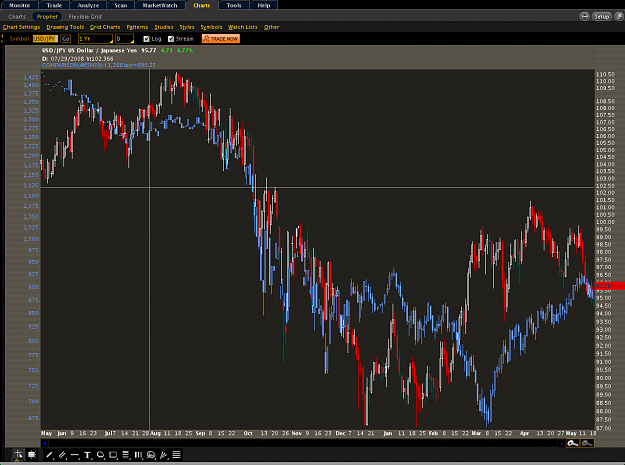Open the 1 Yr time range dropdown
Image resolution: width=625 pixels, height=465 pixels.
click(95, 39)
